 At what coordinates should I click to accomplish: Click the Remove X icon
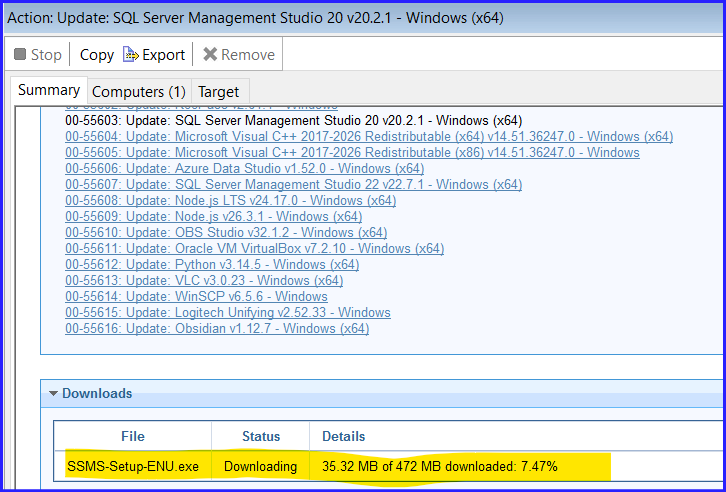(x=210, y=54)
